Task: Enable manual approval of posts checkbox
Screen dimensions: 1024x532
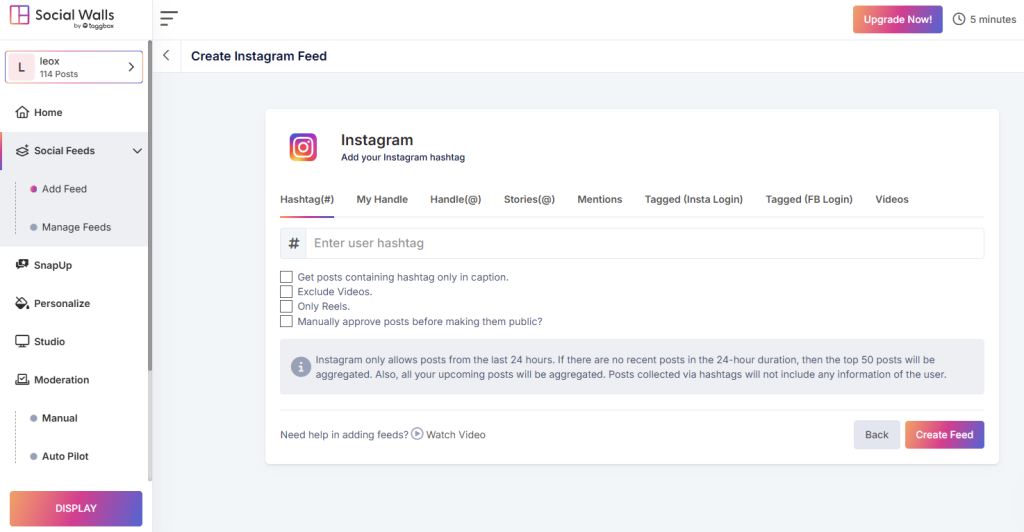Action: click(287, 322)
